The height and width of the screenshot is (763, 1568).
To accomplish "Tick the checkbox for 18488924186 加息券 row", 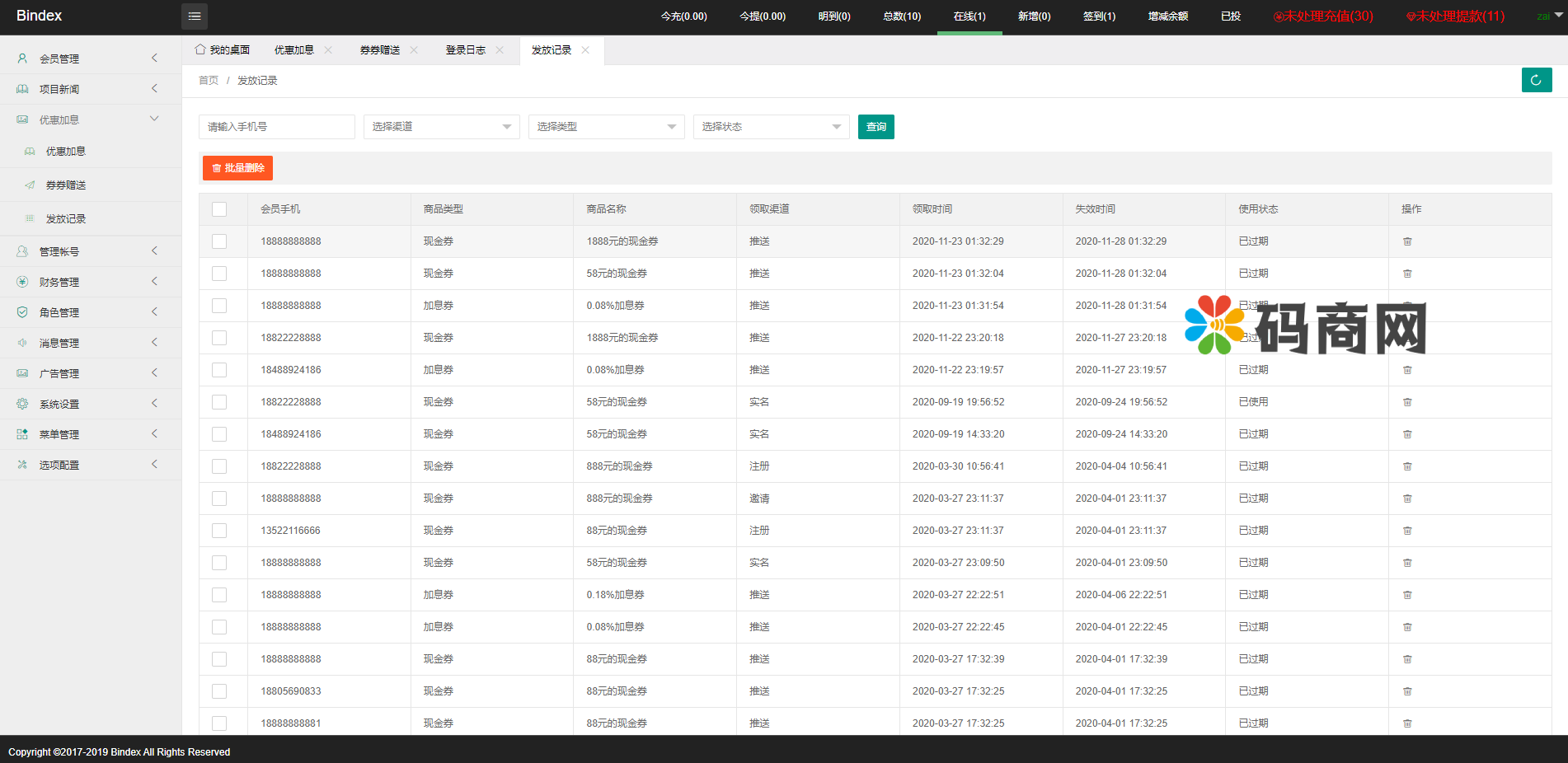I will pos(219,370).
